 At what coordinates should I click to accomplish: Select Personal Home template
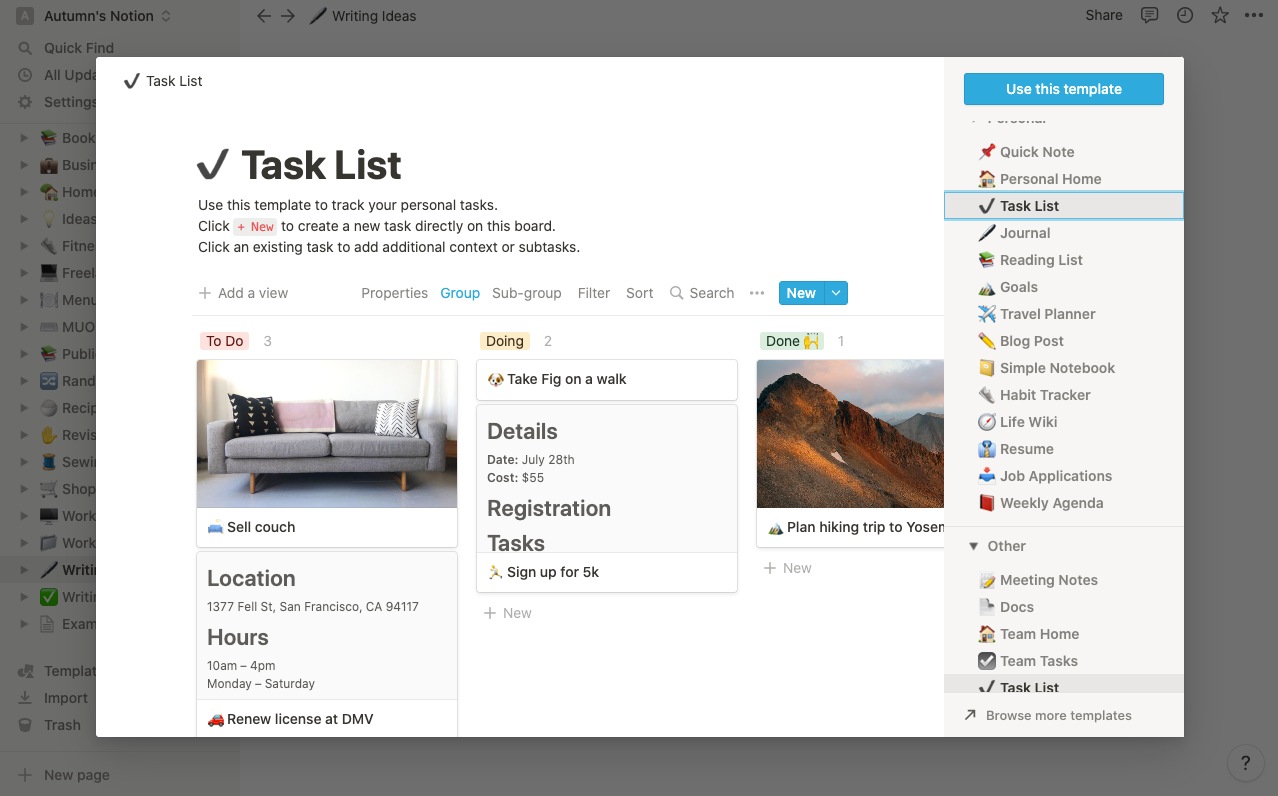[x=1064, y=179]
